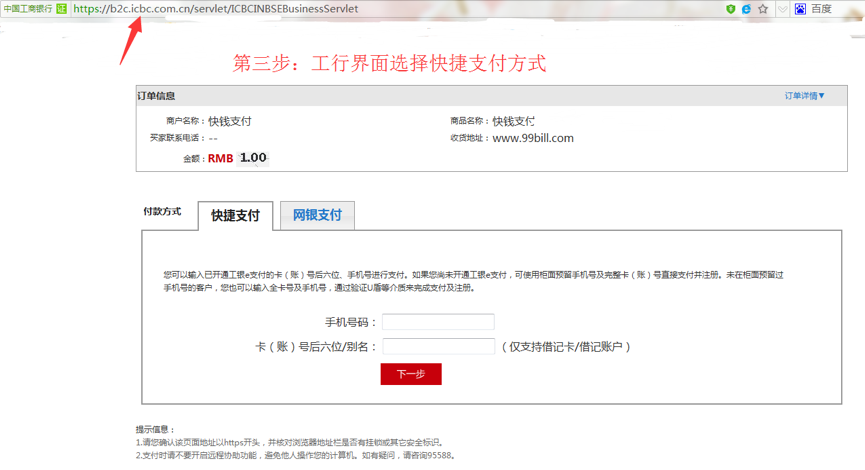This screenshot has width=865, height=470.
Task: Click the 订单信息 header label
Action: [x=156, y=96]
